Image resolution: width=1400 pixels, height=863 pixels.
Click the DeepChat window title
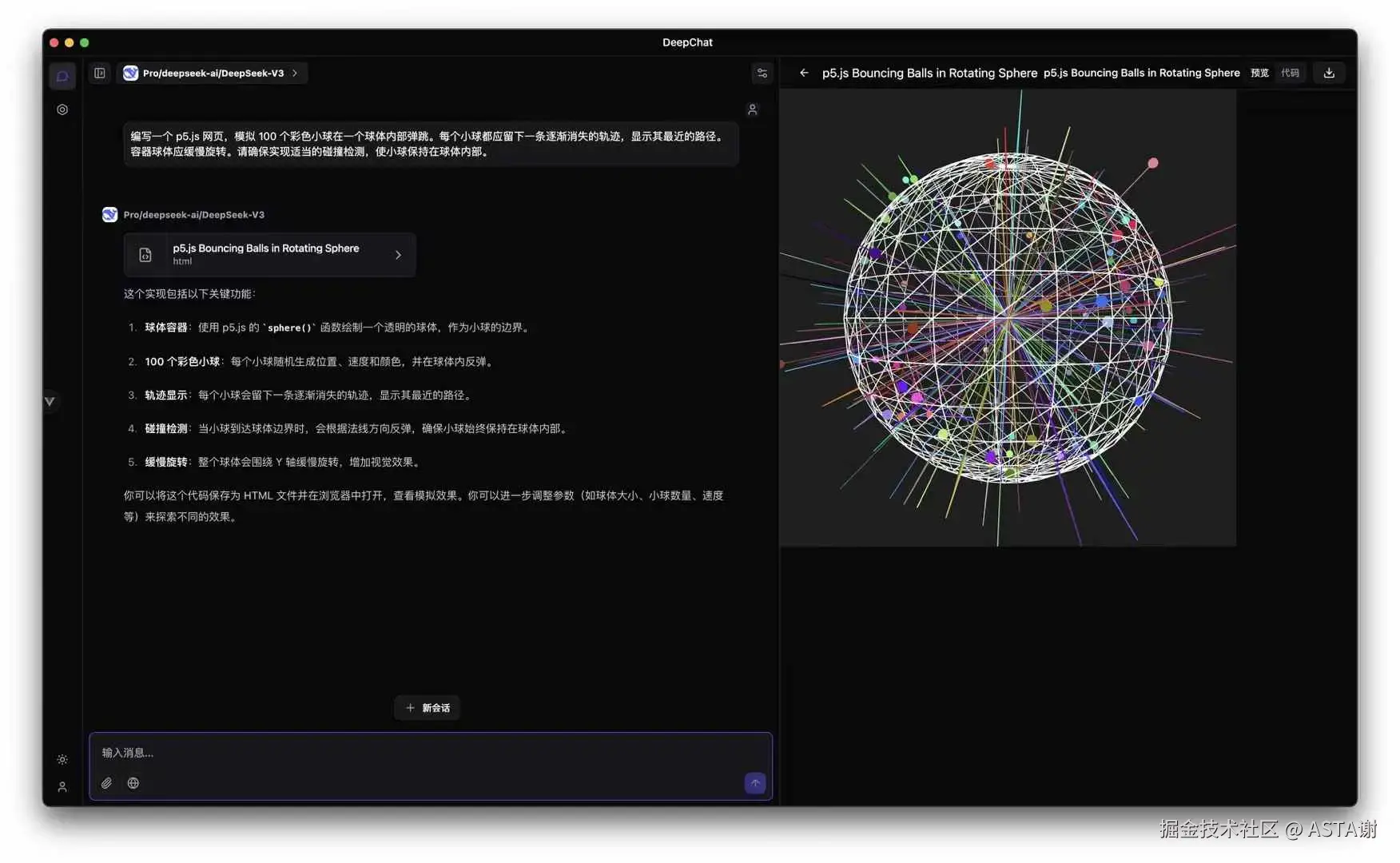click(687, 42)
